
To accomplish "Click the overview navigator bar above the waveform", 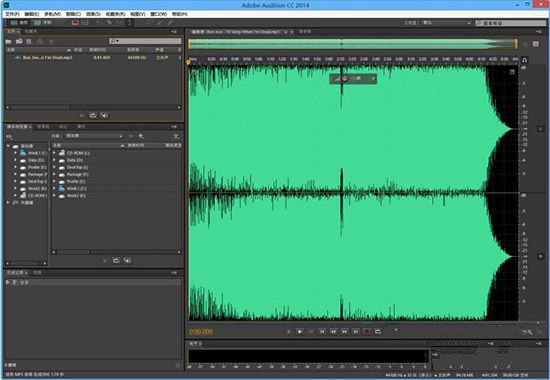I will pos(353,44).
